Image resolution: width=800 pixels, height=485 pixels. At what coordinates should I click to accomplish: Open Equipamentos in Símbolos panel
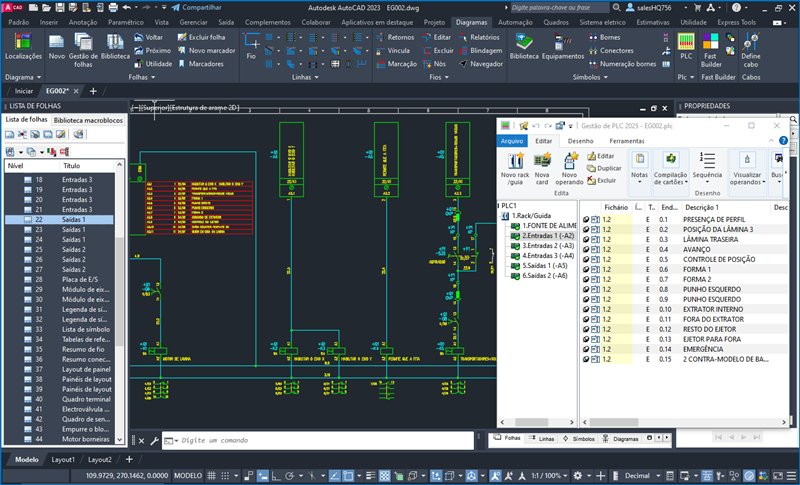coord(563,46)
